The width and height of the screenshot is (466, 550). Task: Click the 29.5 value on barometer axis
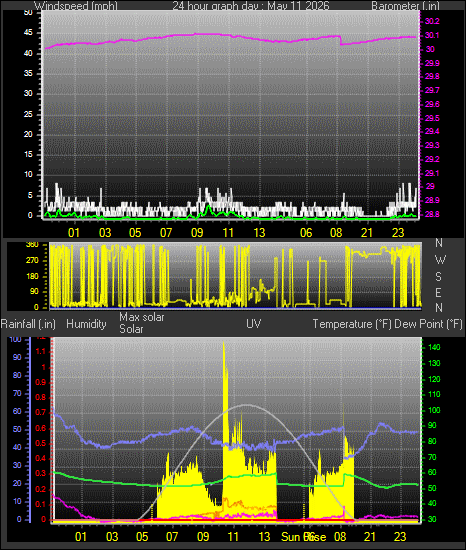[x=432, y=118]
